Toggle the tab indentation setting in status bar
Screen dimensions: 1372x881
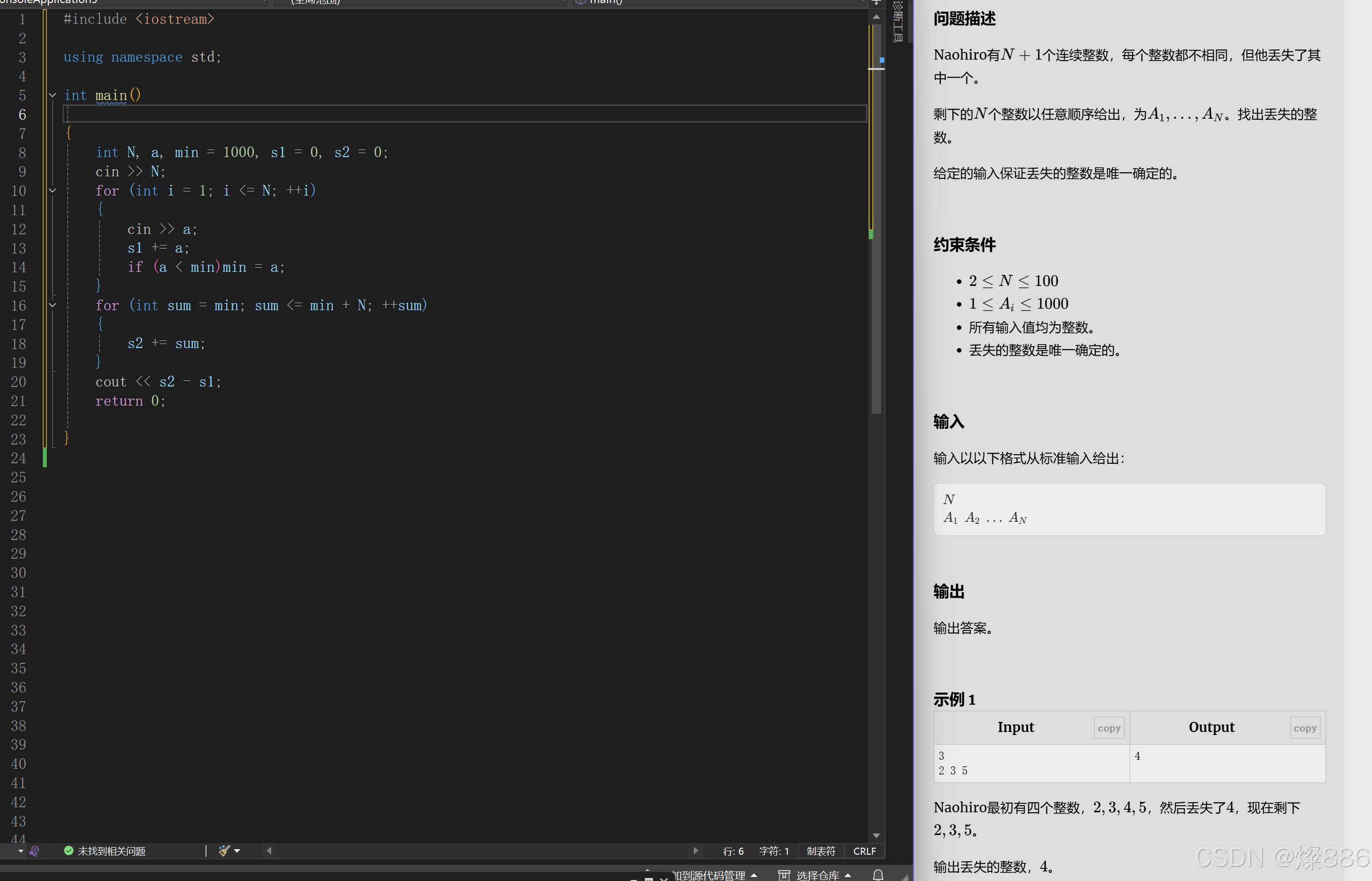coord(821,851)
